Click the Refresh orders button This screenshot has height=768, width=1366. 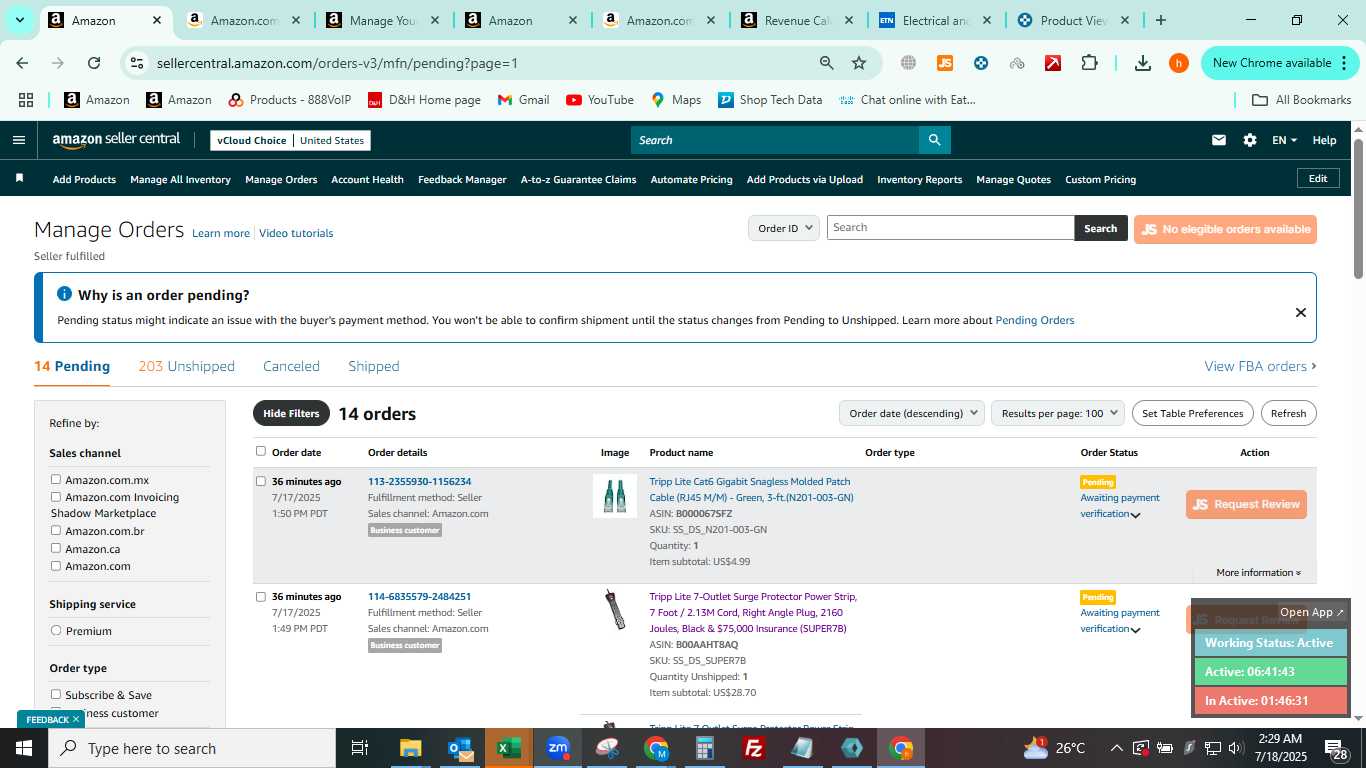(x=1288, y=413)
